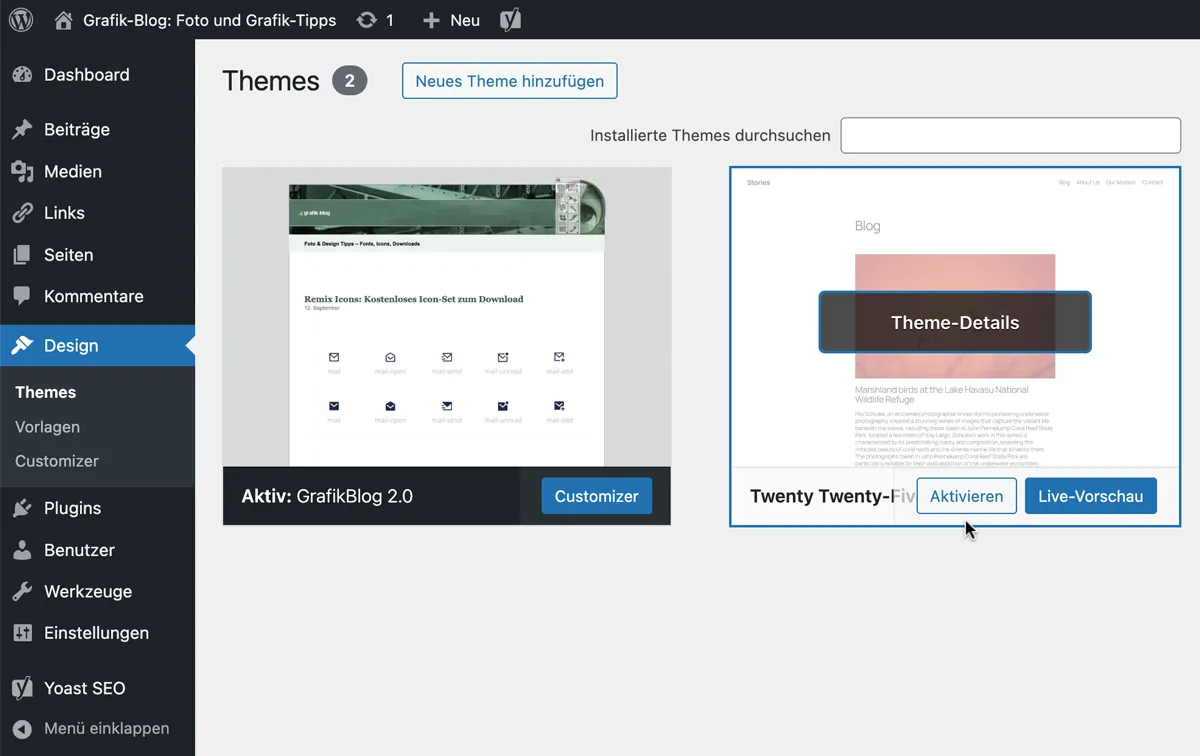
Task: Click Aktiv: GrafikBlog 2.0 theme name
Action: coord(327,496)
